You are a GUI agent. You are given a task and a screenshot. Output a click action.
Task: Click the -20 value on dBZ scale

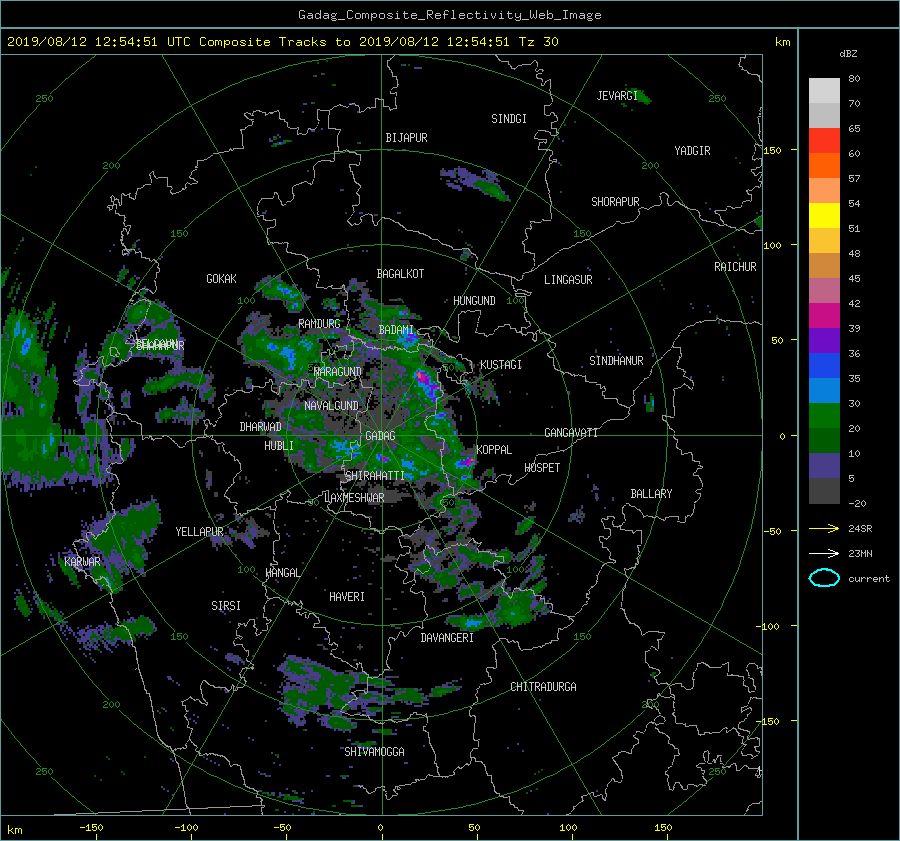[x=857, y=503]
